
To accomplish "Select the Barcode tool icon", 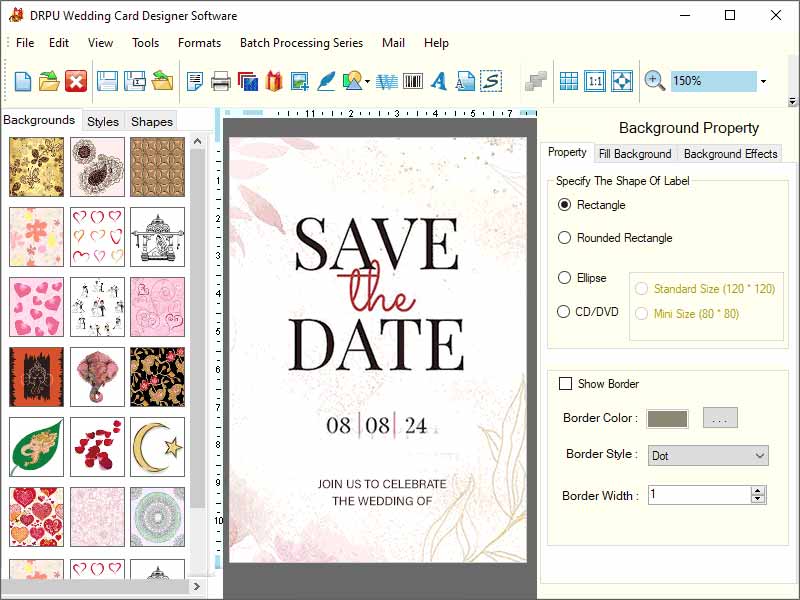I will tap(410, 81).
